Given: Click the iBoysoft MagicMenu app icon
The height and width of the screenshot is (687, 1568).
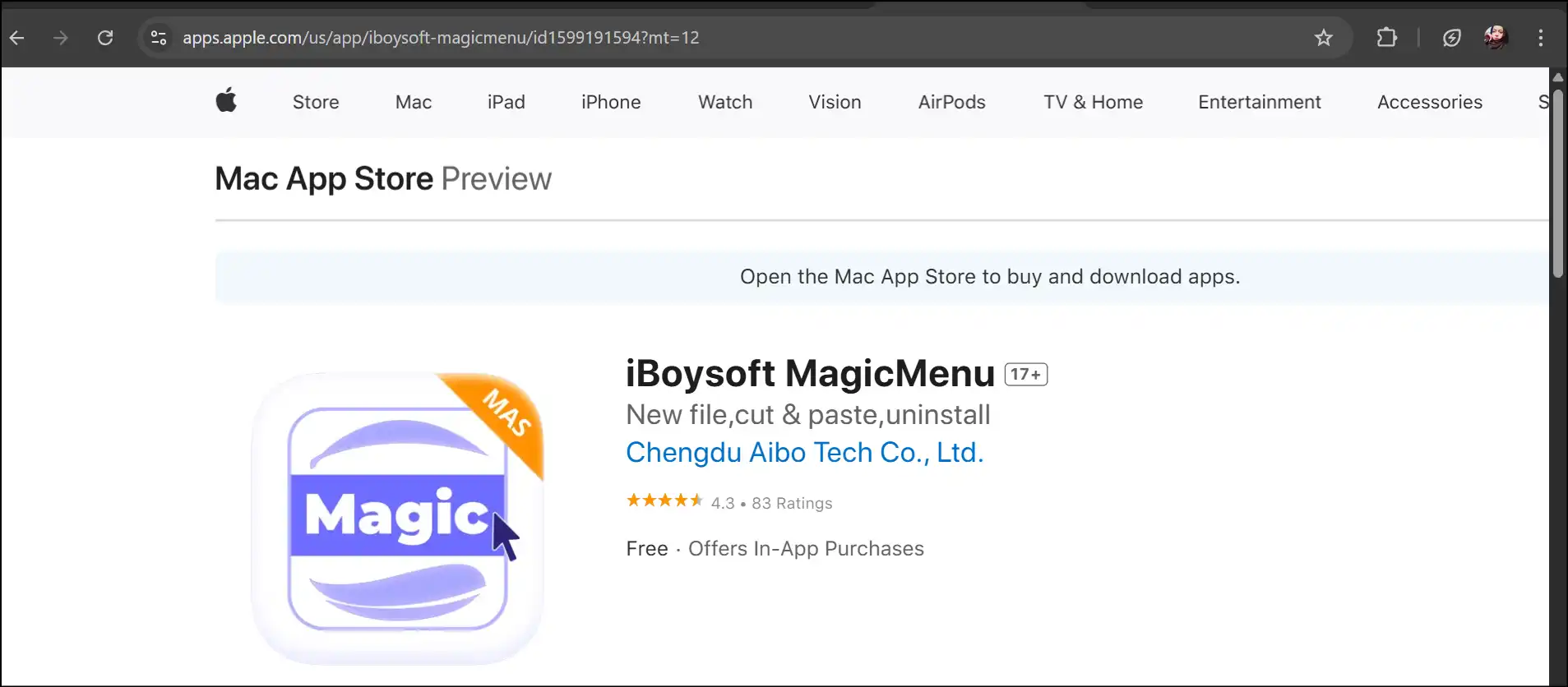Looking at the screenshot, I should [397, 519].
